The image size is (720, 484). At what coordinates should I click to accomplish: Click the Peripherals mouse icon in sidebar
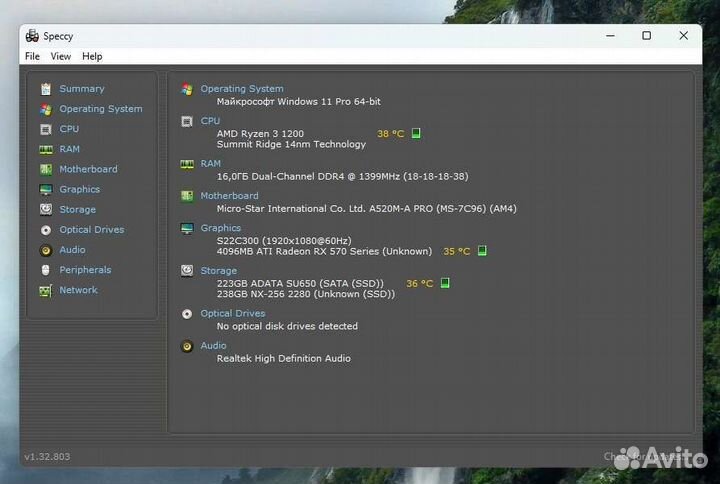coord(46,270)
